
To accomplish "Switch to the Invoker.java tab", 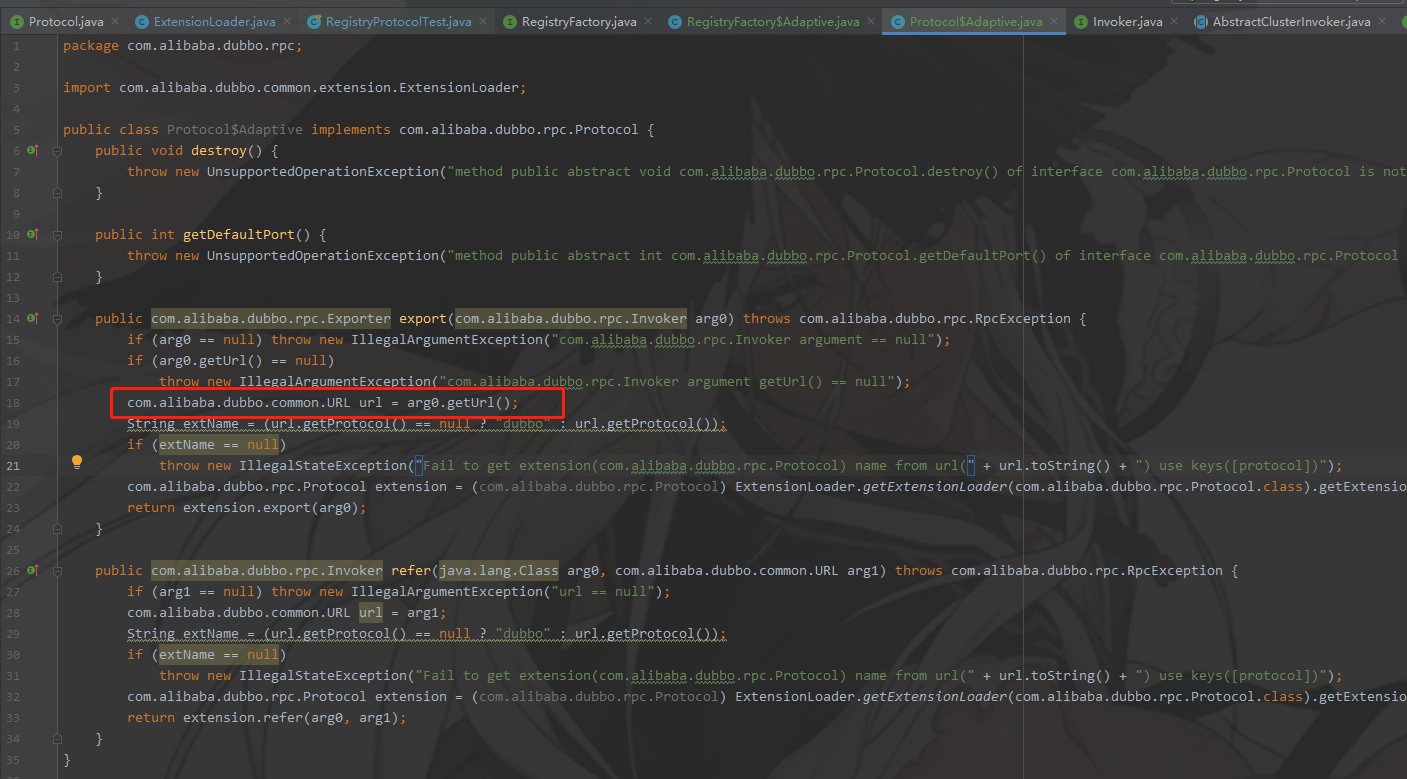I will [x=1128, y=21].
